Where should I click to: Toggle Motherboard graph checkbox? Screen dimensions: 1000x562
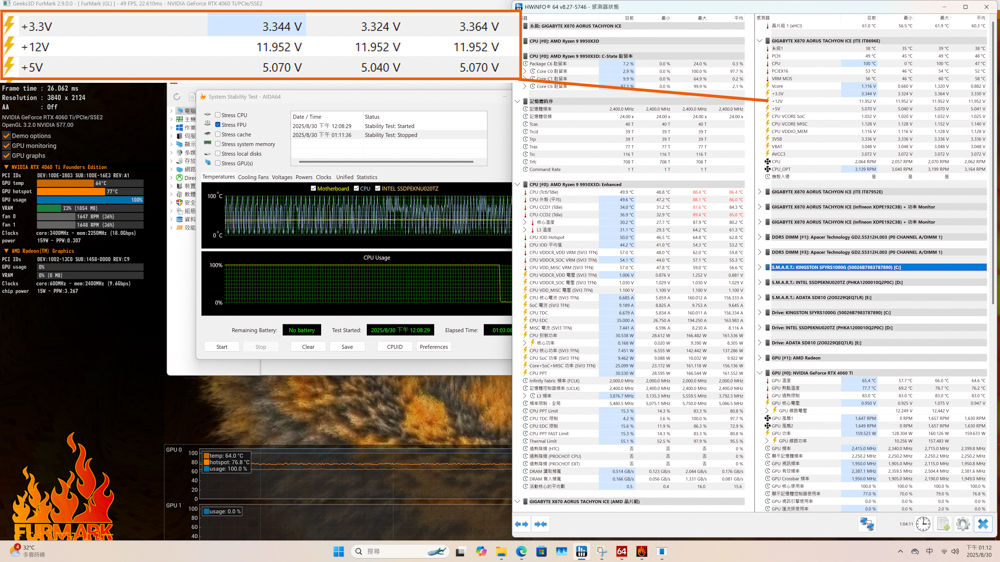312,188
